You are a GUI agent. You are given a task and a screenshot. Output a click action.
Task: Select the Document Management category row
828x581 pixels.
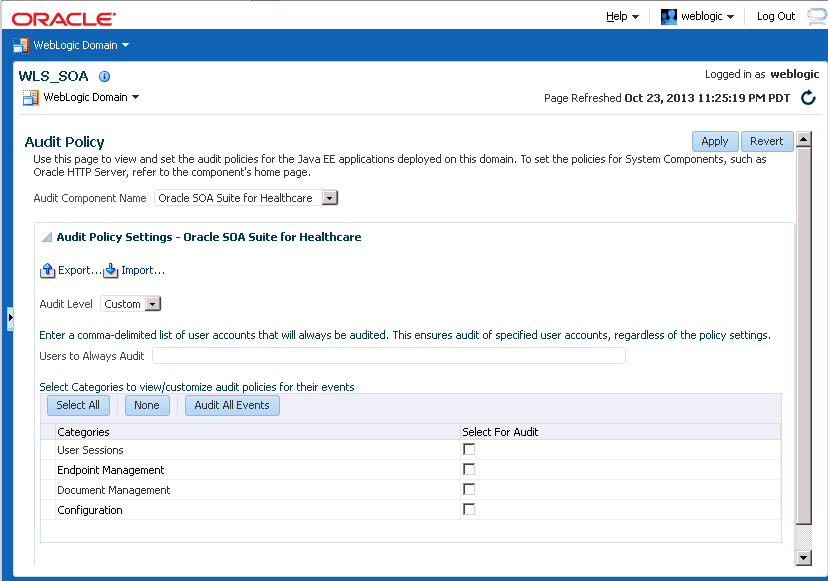click(411, 490)
